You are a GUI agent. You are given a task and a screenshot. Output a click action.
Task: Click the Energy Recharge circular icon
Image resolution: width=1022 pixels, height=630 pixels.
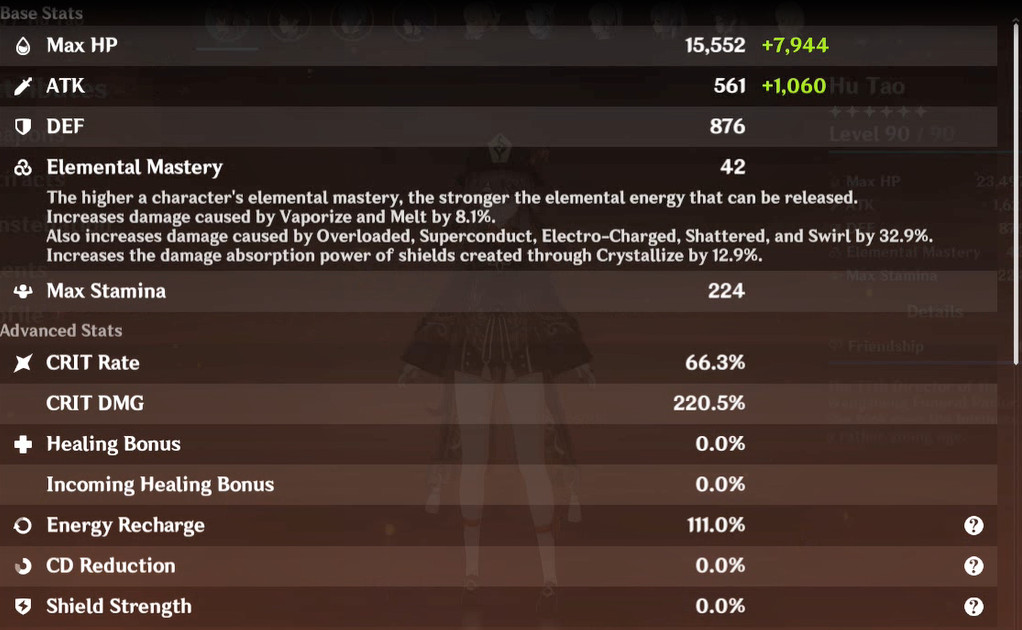click(x=23, y=525)
